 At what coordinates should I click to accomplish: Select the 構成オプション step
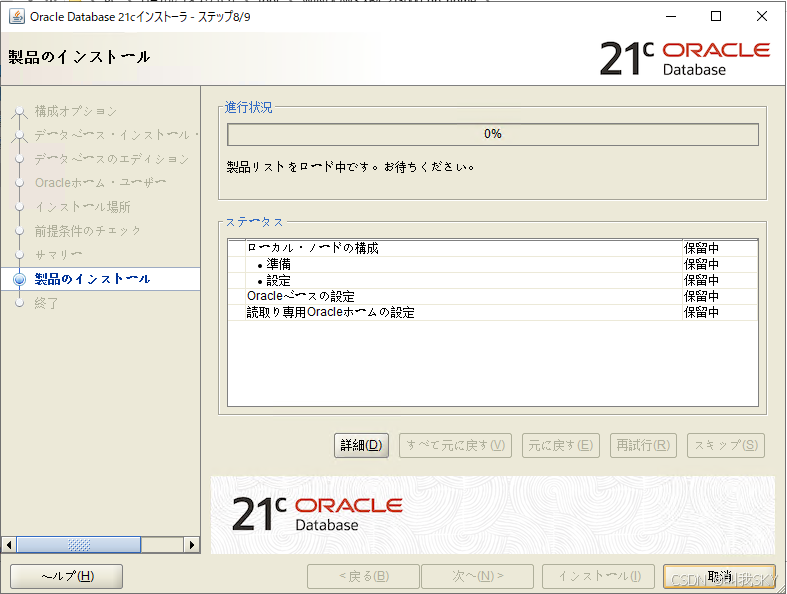pyautogui.click(x=76, y=111)
